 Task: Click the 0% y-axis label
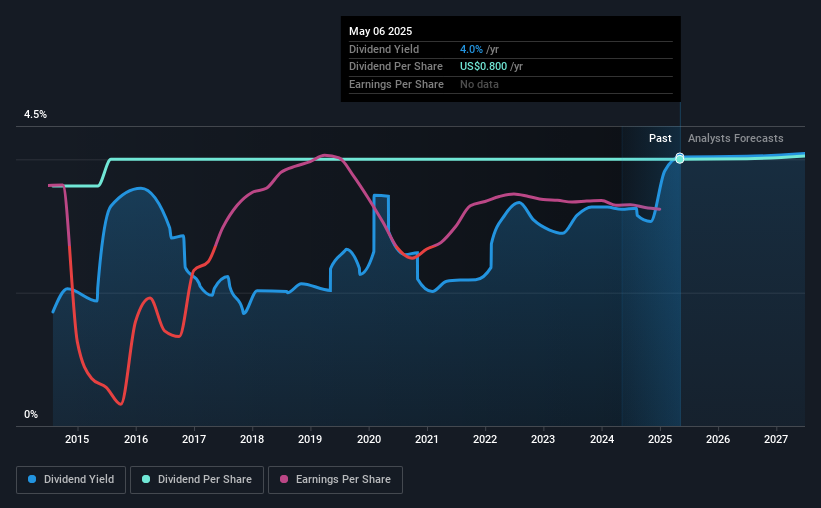[x=31, y=414]
